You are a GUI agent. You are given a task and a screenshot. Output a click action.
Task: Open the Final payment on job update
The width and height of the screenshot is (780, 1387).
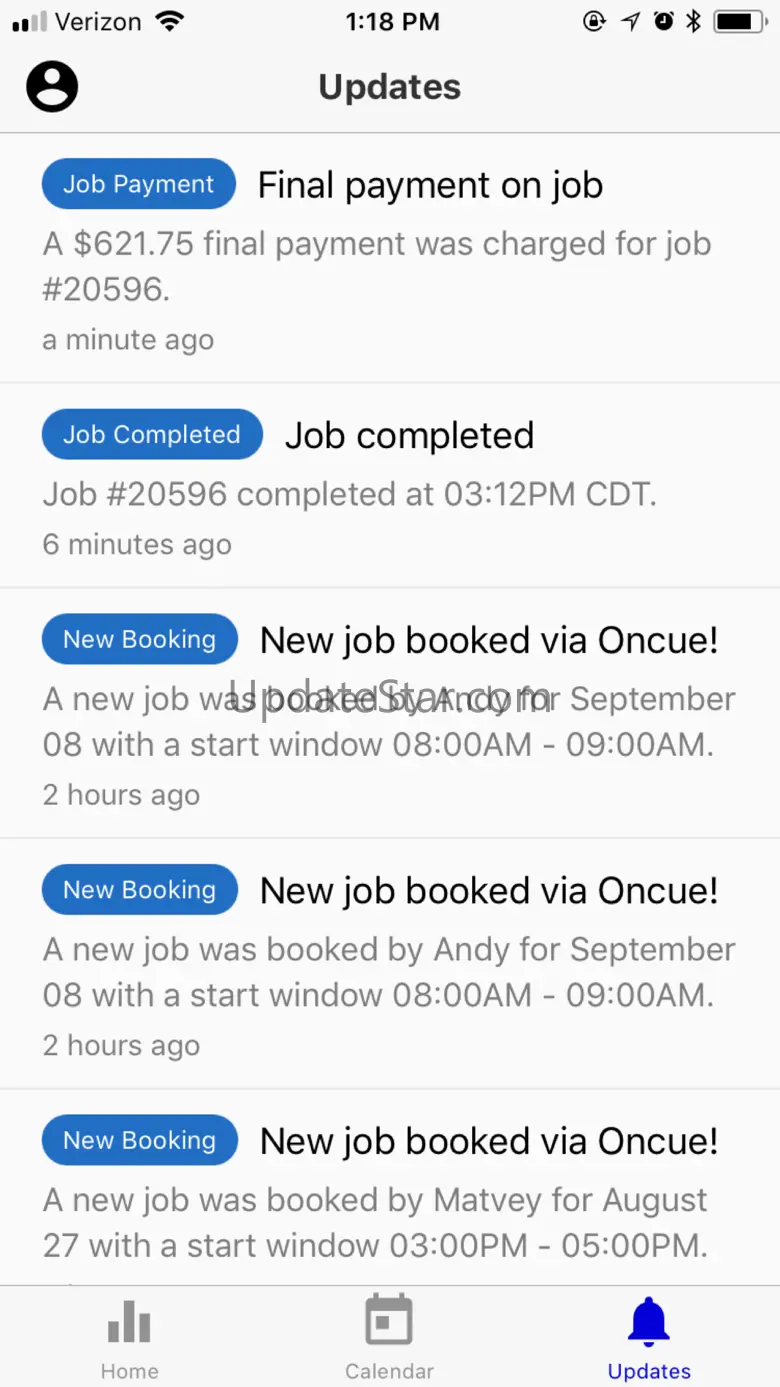(x=430, y=185)
